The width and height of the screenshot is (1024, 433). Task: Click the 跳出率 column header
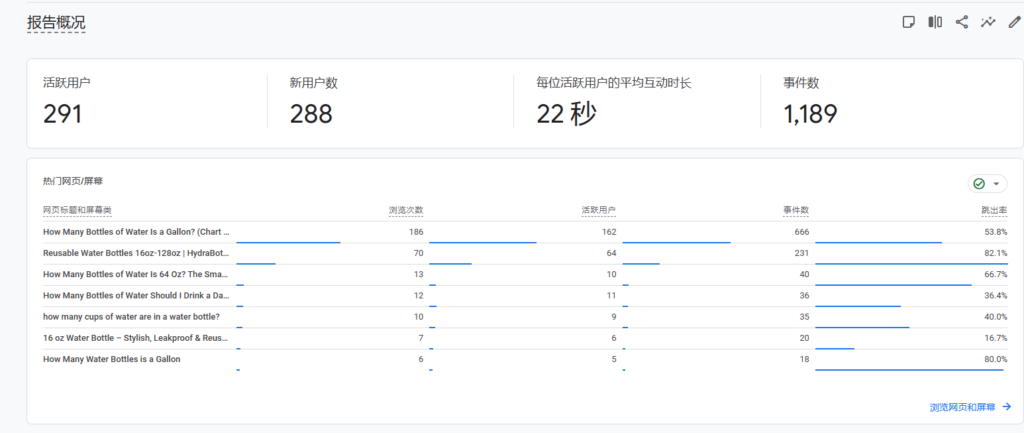point(994,210)
